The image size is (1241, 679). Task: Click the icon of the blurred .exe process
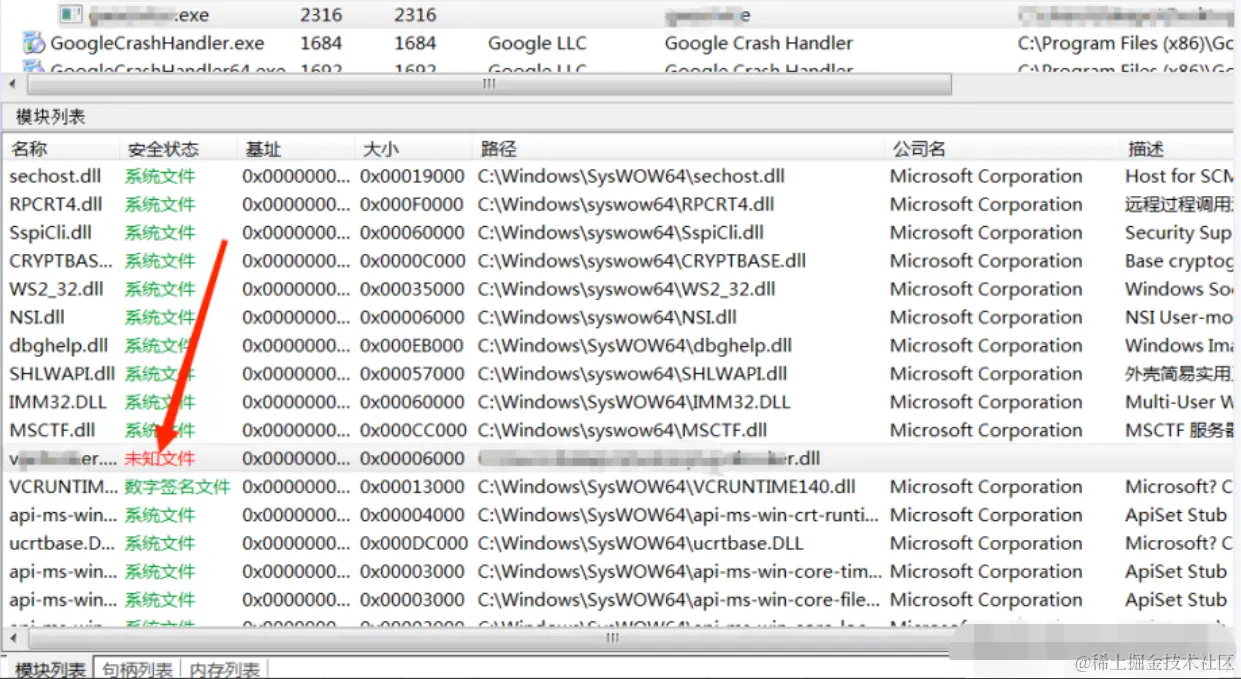(x=69, y=14)
